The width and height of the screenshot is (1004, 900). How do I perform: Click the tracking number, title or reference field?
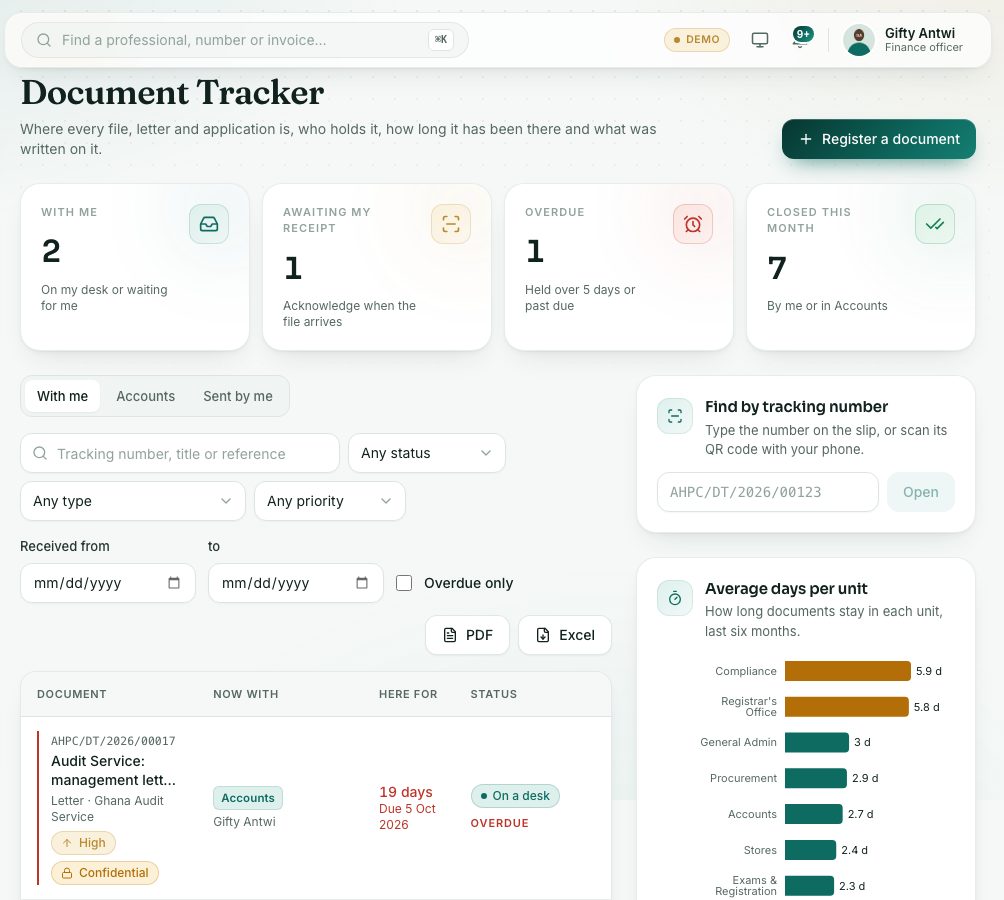[x=180, y=453]
